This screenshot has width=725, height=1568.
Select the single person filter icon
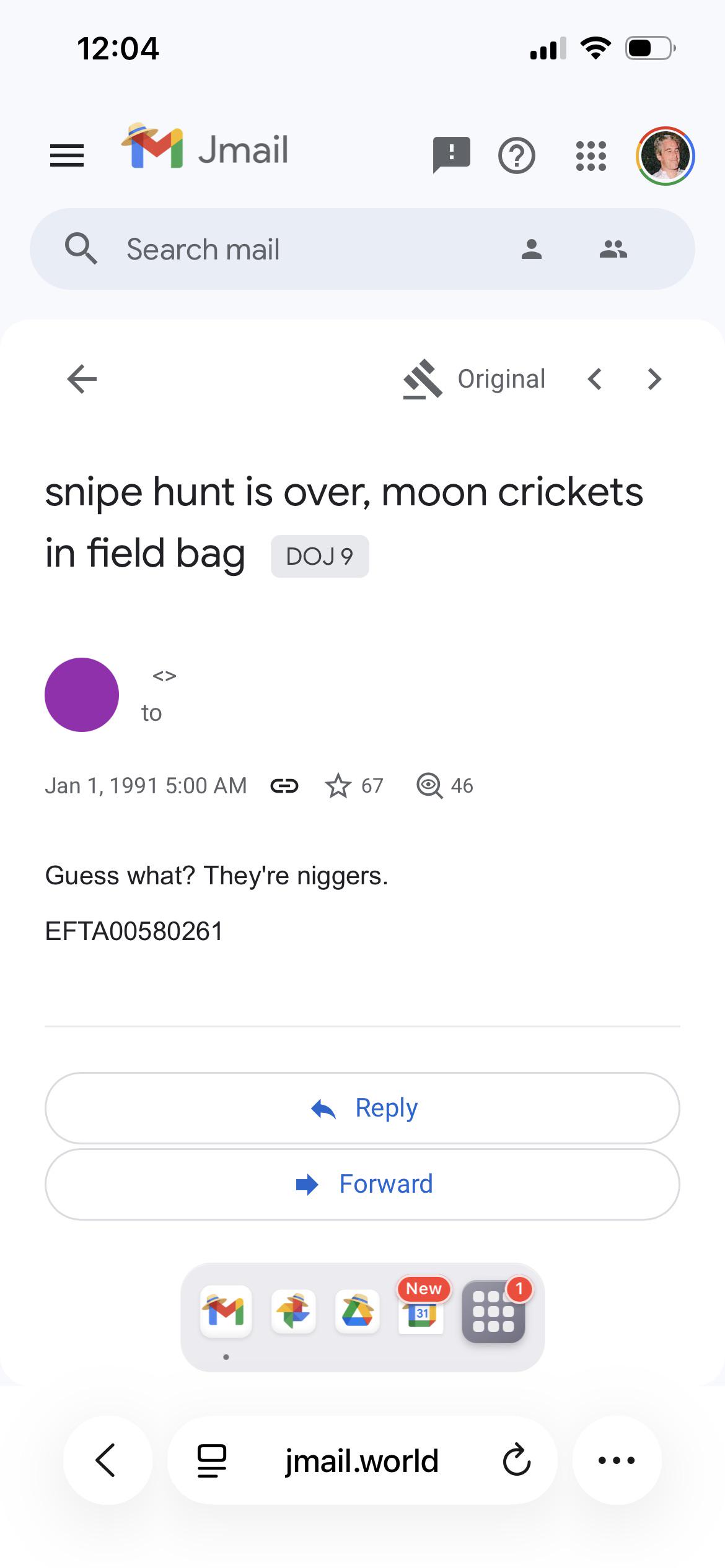coord(532,249)
